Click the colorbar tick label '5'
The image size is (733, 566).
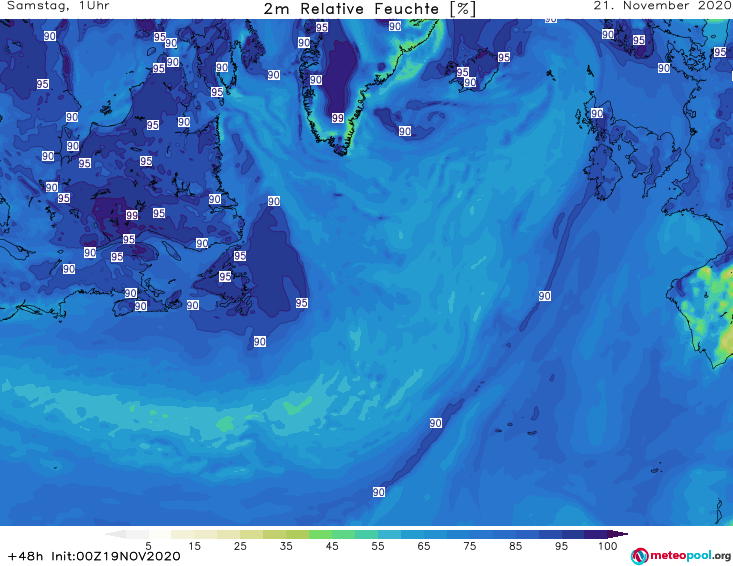pyautogui.click(x=148, y=546)
